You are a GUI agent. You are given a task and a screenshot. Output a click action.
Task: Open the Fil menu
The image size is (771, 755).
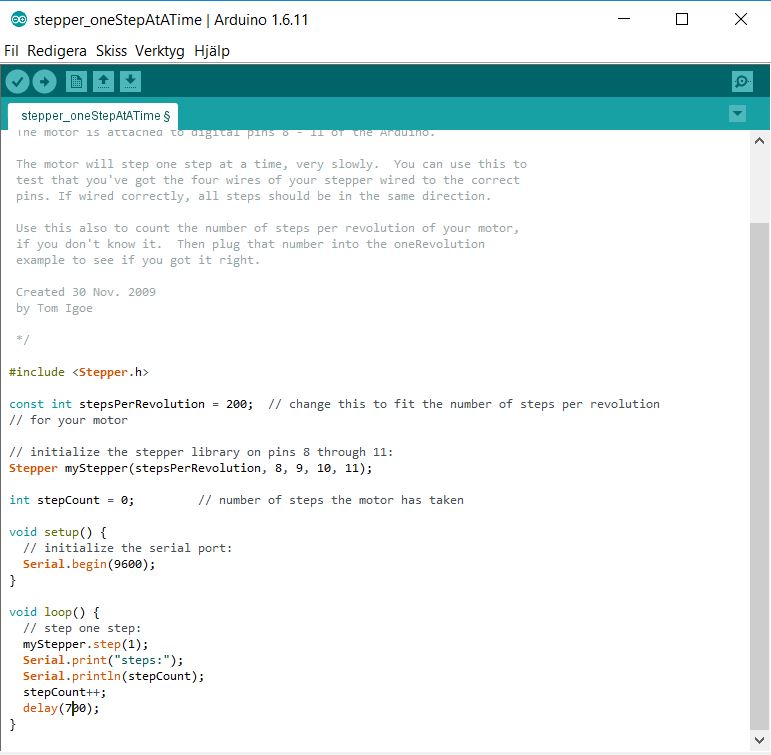[x=11, y=51]
